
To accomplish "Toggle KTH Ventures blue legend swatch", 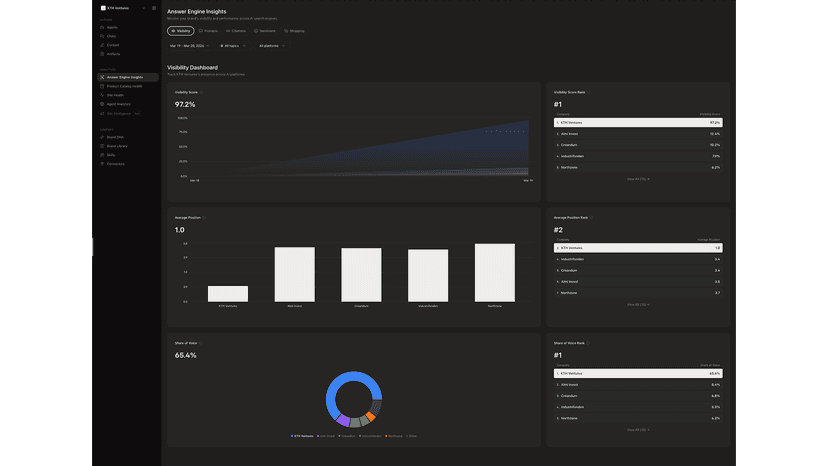I will click(x=292, y=436).
